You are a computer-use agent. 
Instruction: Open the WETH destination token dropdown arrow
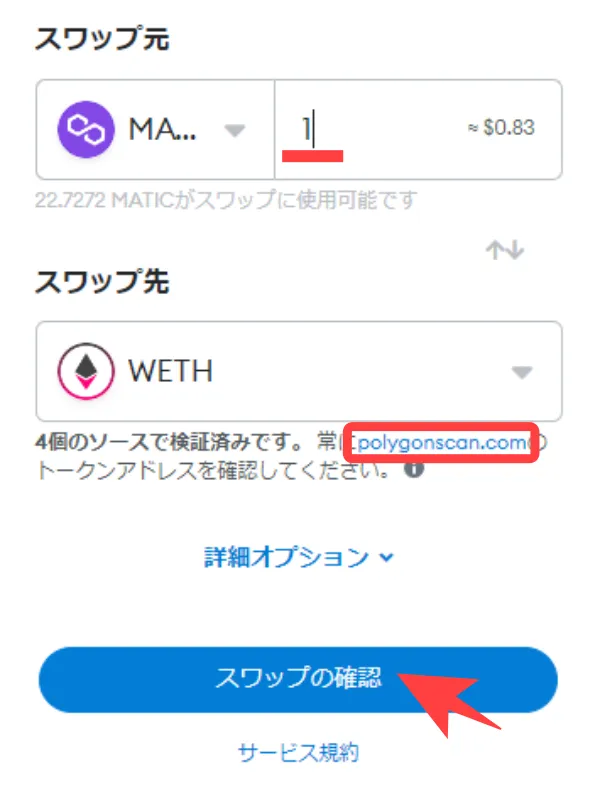click(x=522, y=372)
